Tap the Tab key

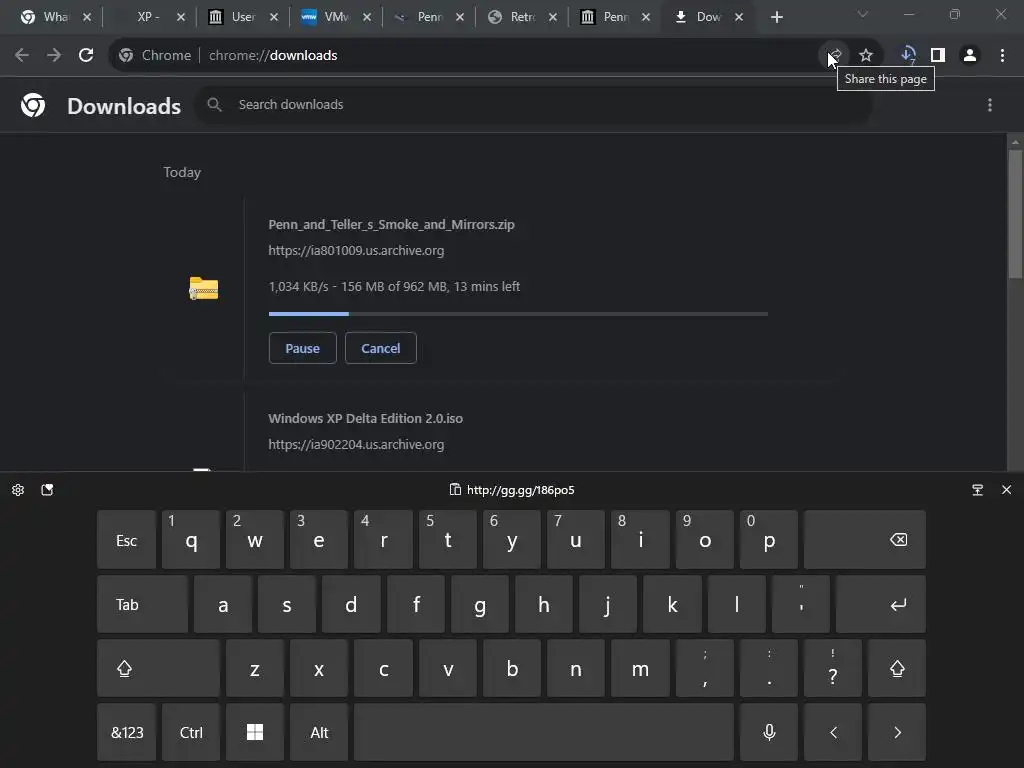(142, 604)
